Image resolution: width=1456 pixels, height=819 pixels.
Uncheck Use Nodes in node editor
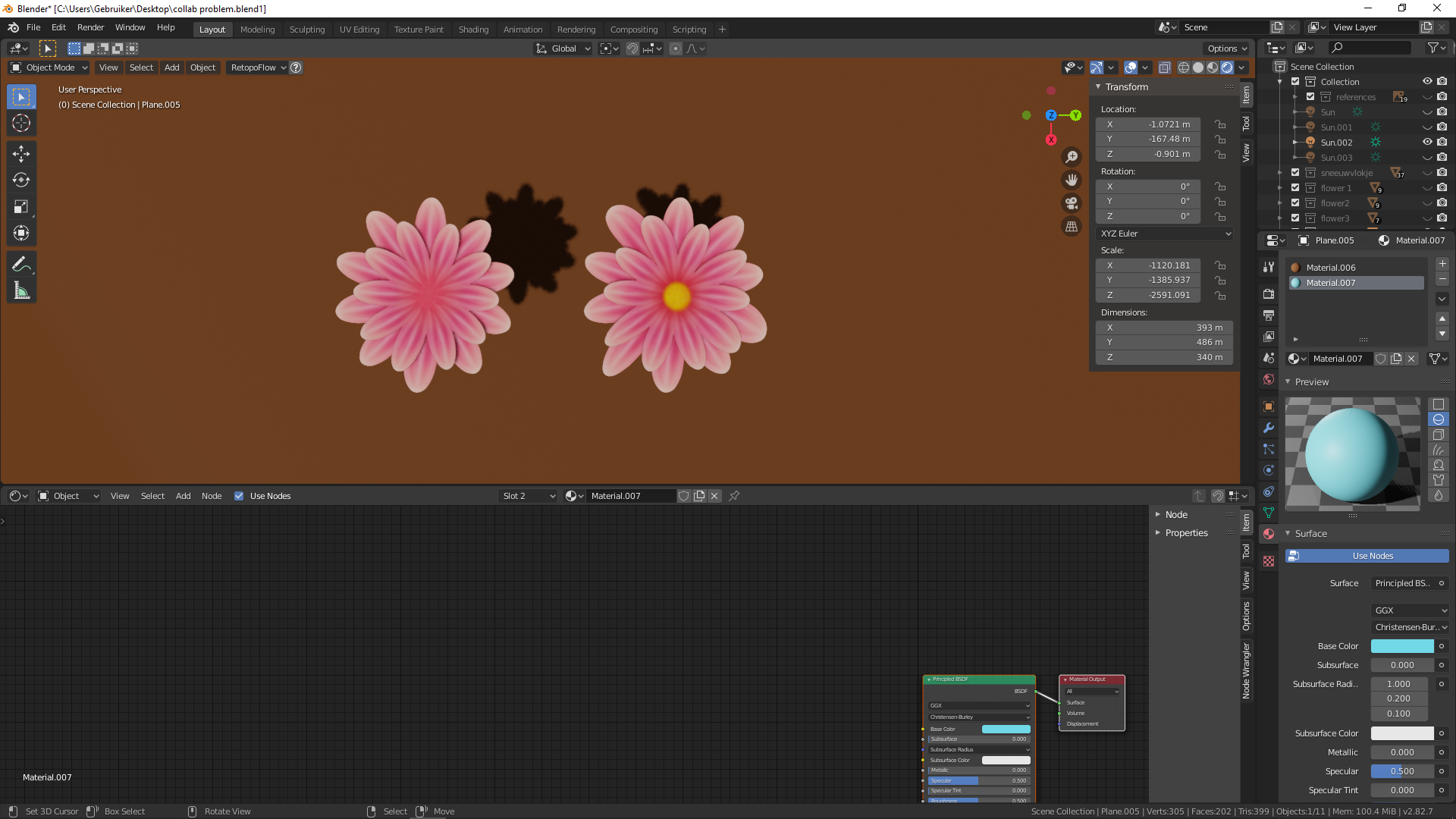point(239,496)
